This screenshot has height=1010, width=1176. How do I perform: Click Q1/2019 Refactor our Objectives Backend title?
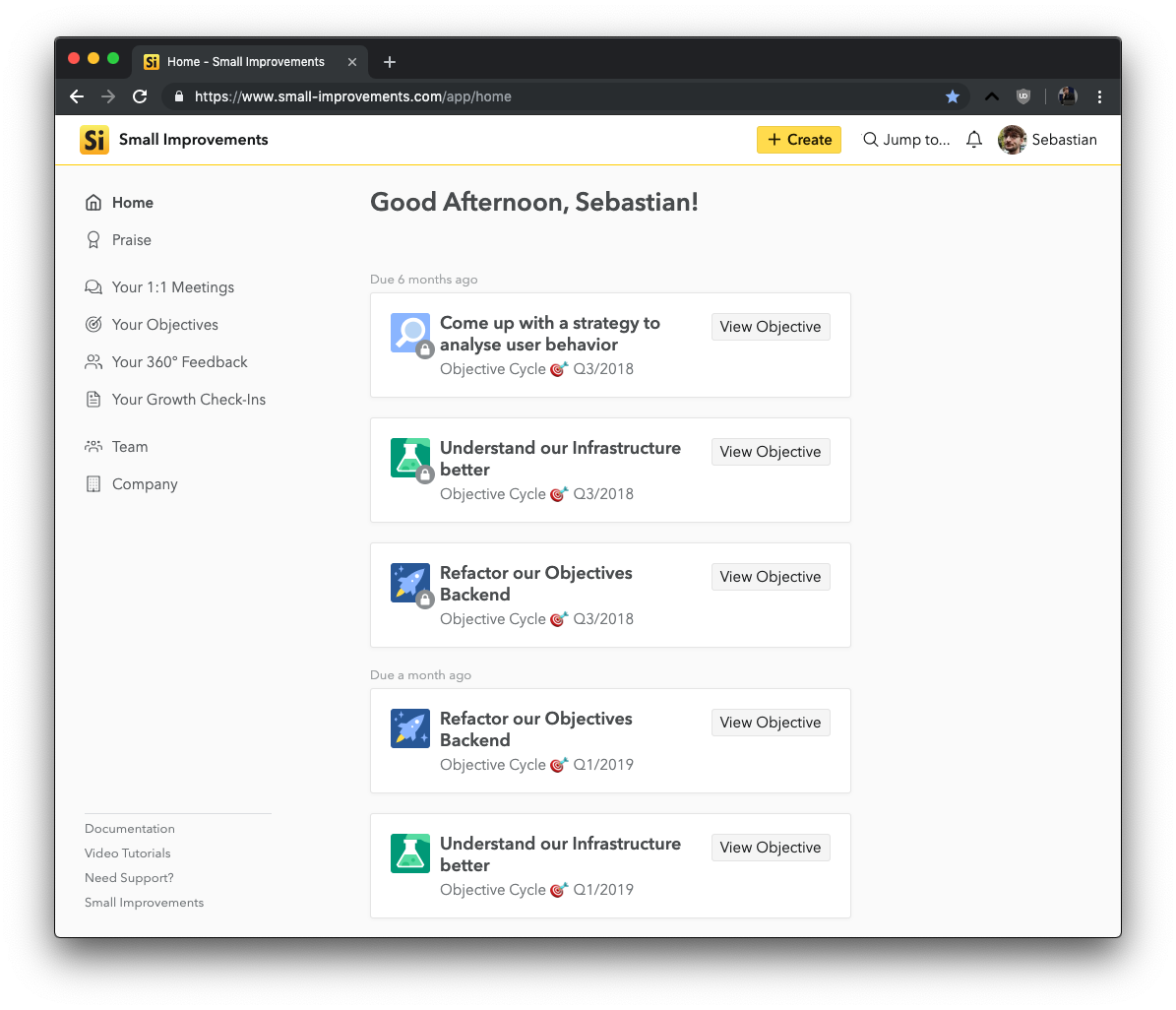(x=535, y=729)
